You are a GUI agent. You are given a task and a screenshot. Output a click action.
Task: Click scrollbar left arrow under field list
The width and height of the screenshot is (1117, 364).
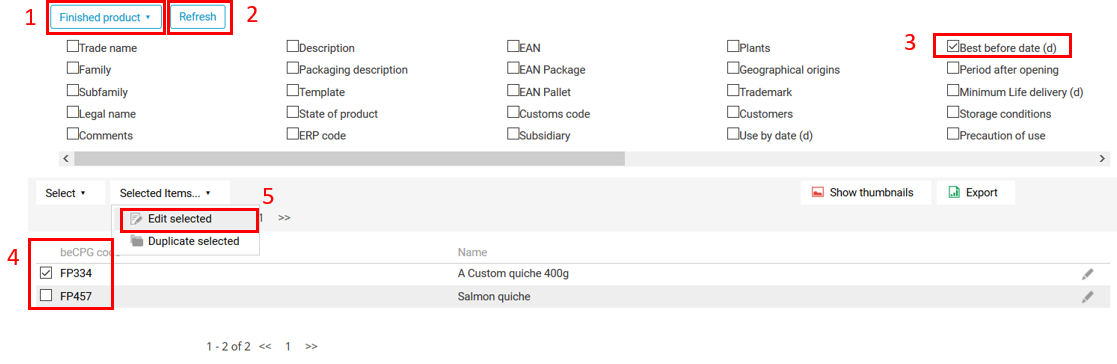(66, 158)
